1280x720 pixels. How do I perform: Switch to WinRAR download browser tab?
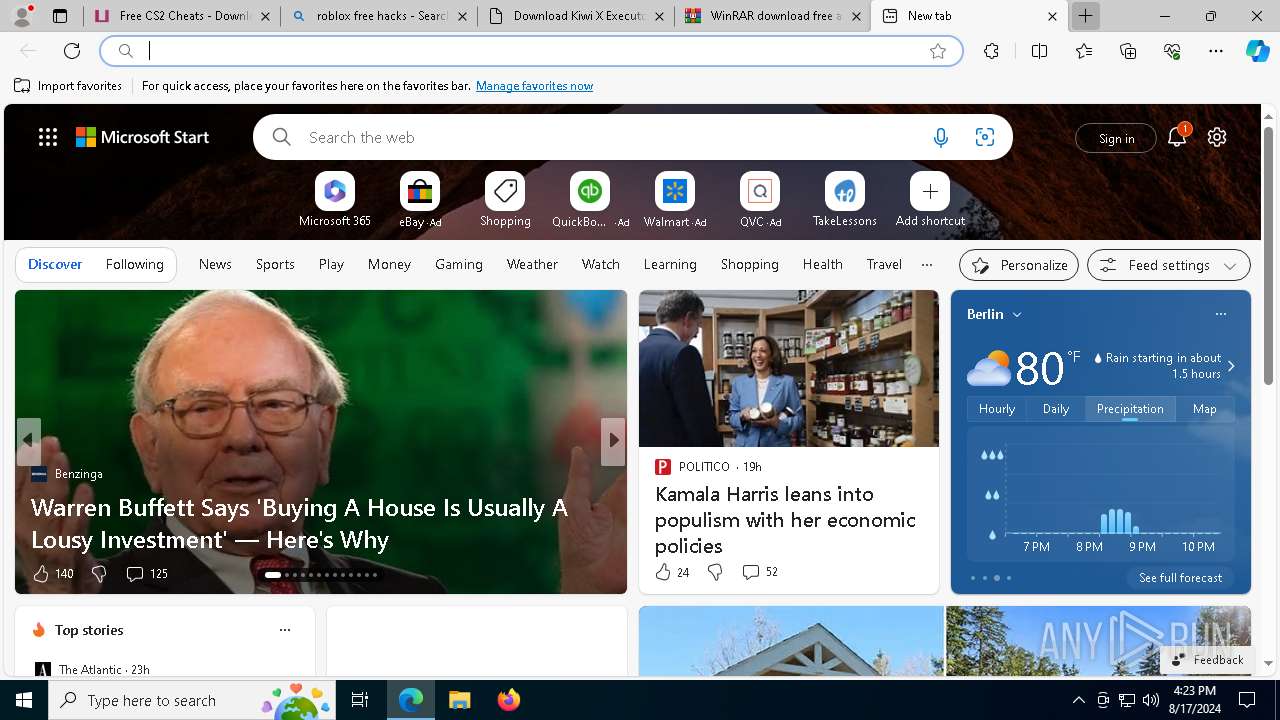773,16
